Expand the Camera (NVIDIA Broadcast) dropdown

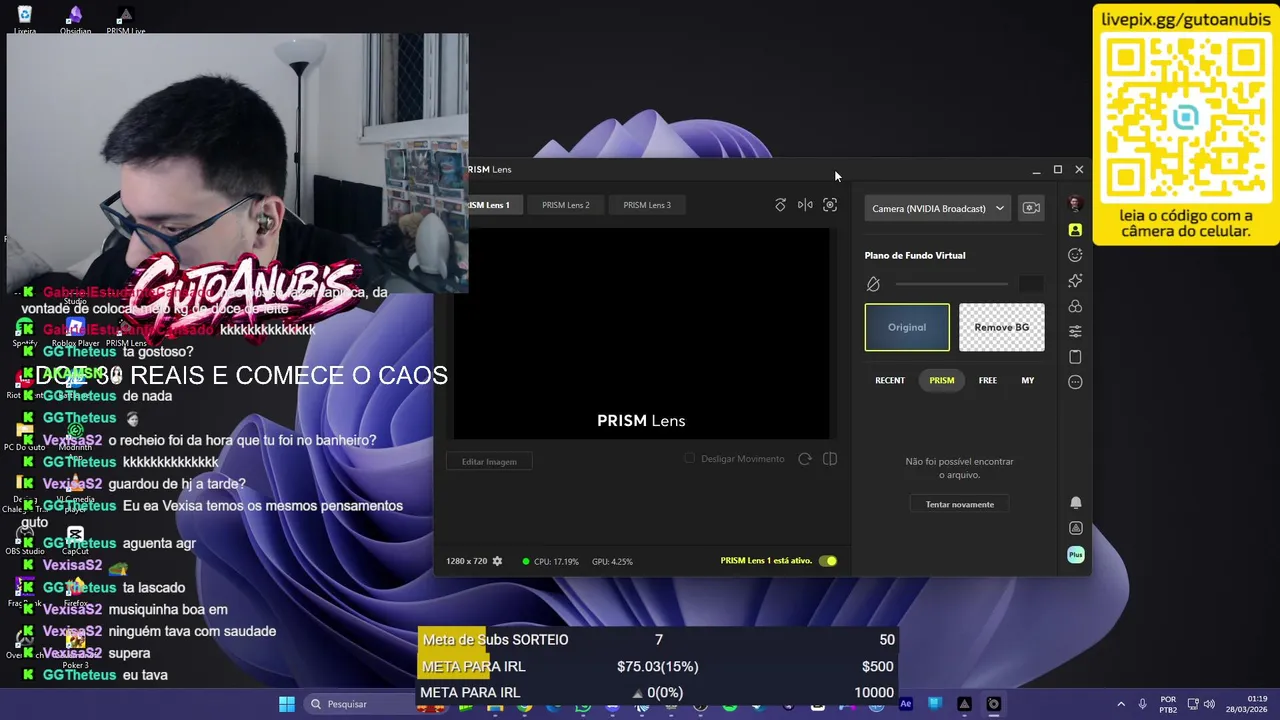(x=938, y=208)
